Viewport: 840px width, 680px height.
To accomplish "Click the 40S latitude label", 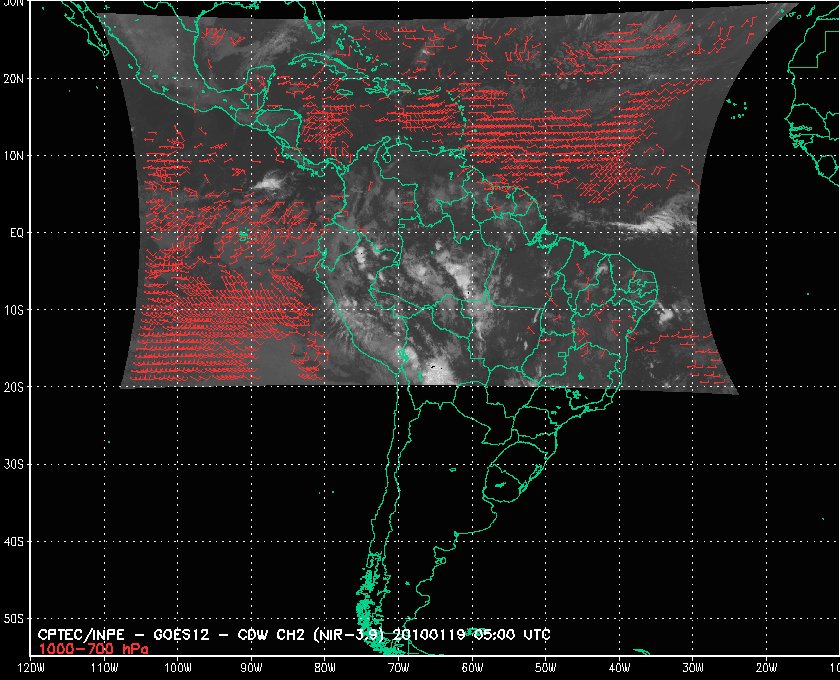I will 13,542.
